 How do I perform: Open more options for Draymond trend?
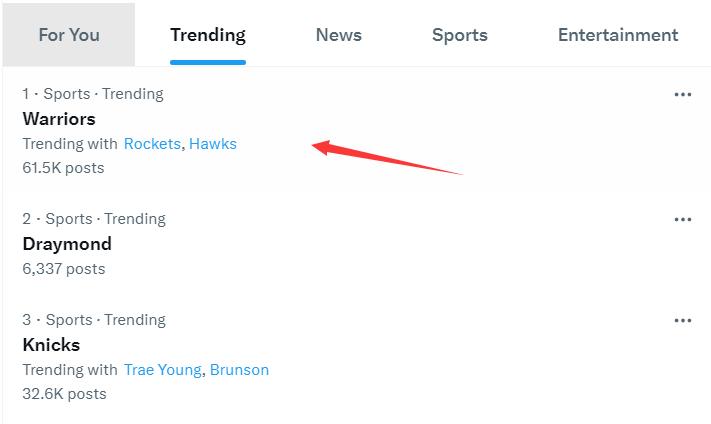[x=683, y=220]
